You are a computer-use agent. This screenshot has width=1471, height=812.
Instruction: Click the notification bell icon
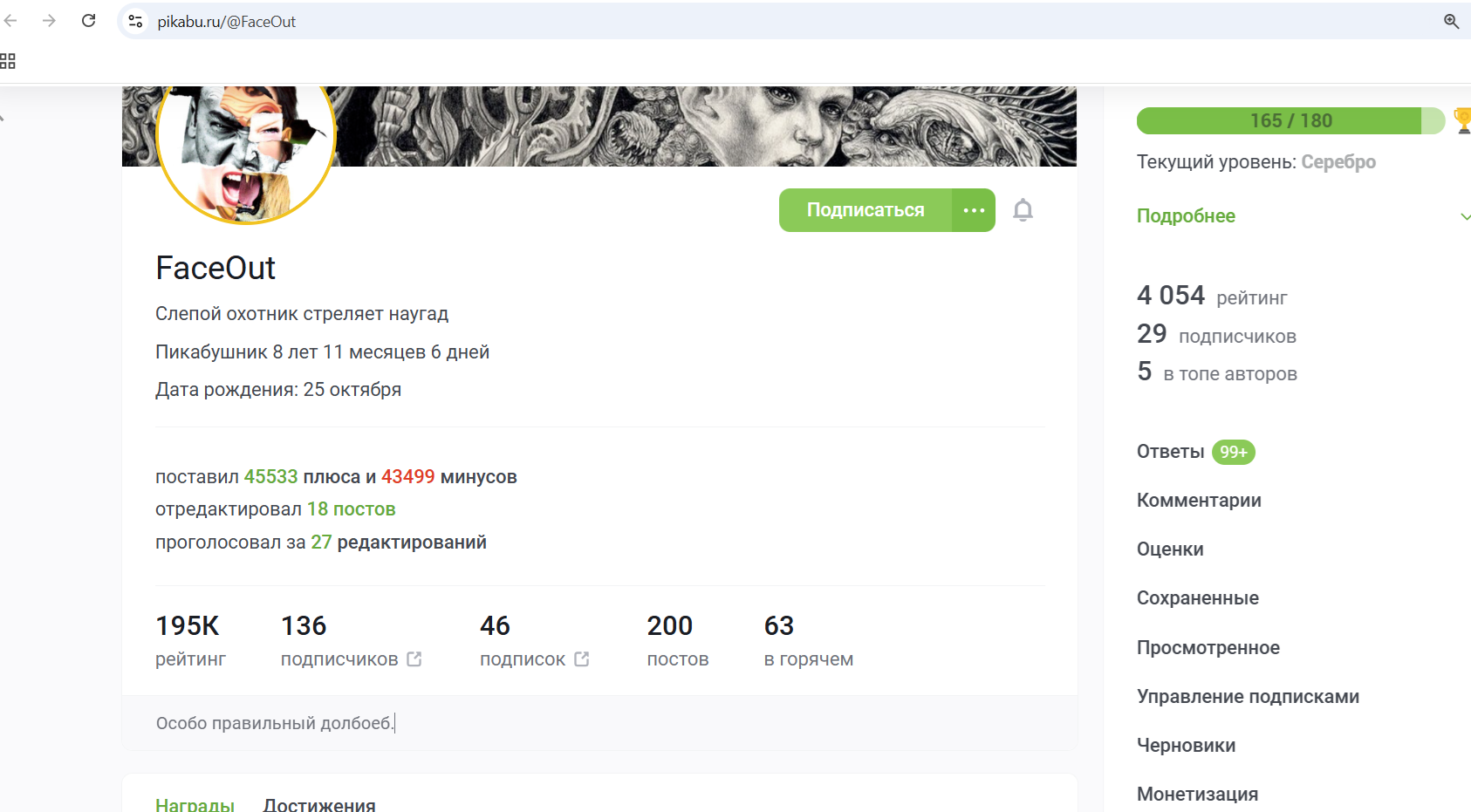pos(1023,210)
